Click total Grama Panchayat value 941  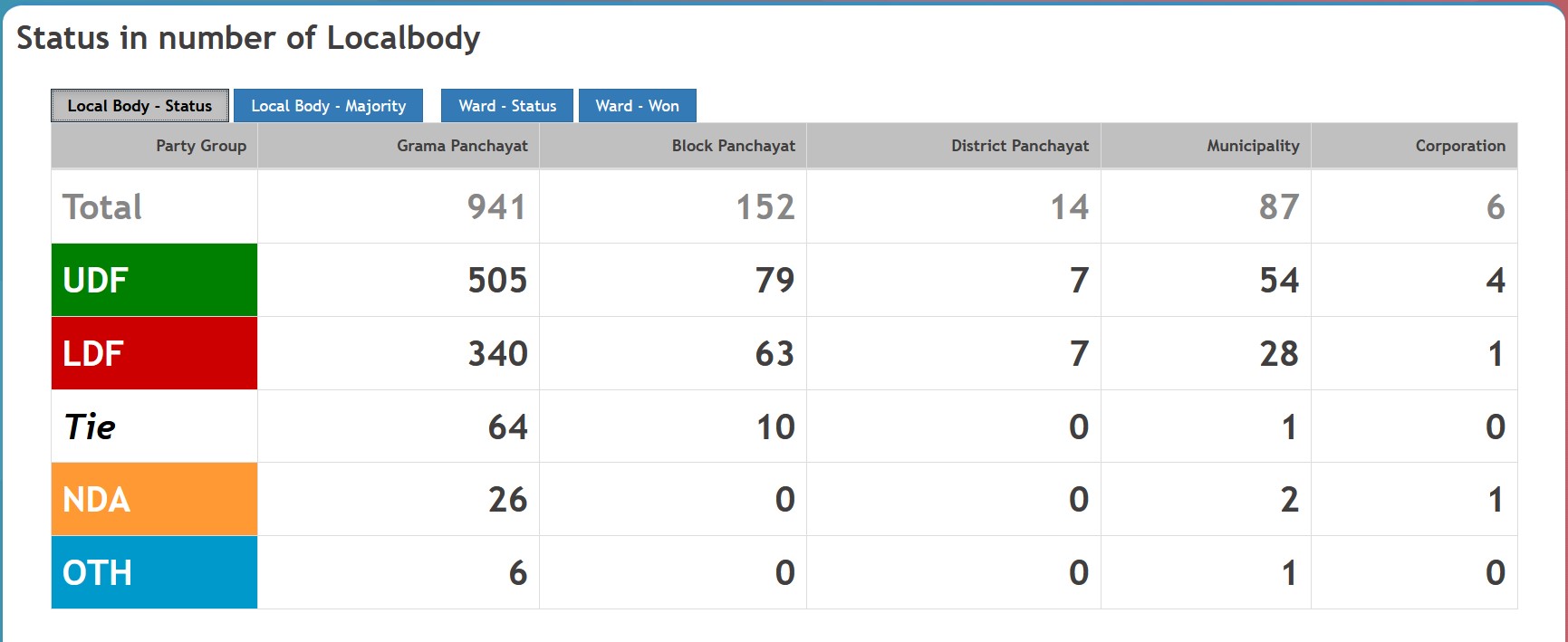click(x=496, y=207)
